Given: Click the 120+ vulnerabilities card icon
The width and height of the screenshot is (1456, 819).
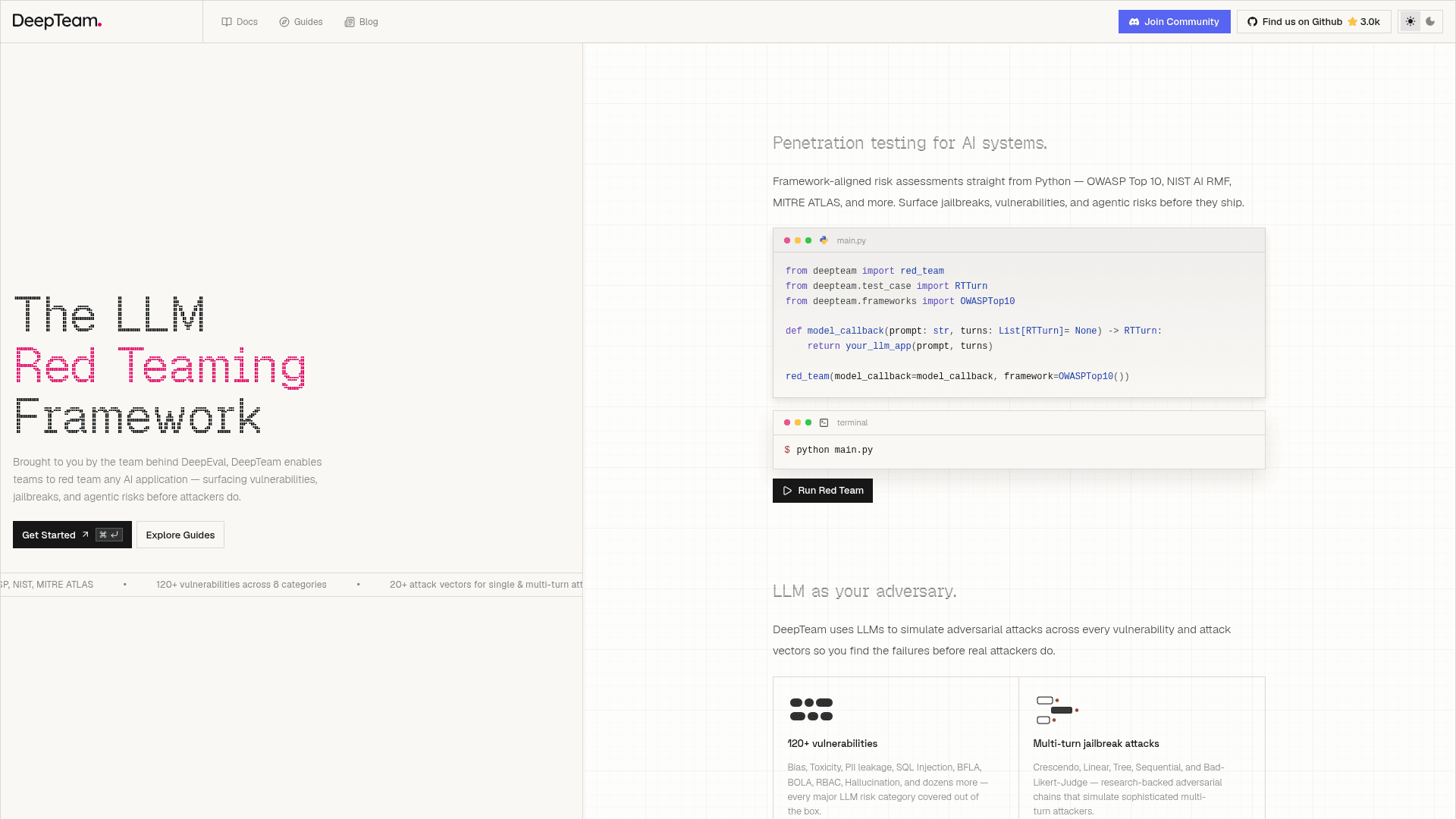Looking at the screenshot, I should pos(811,710).
